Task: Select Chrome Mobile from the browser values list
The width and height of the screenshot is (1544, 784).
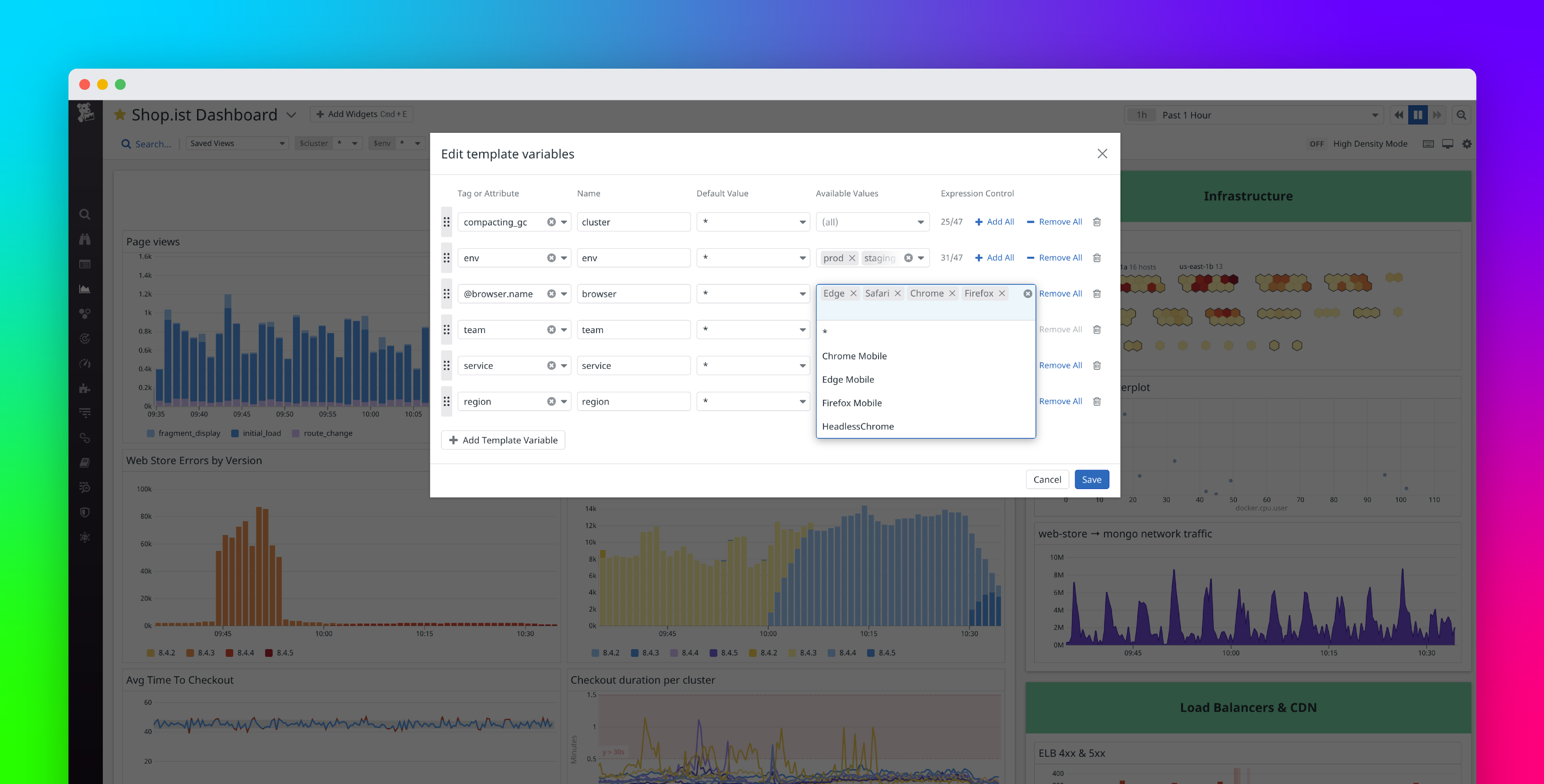Action: [x=854, y=355]
